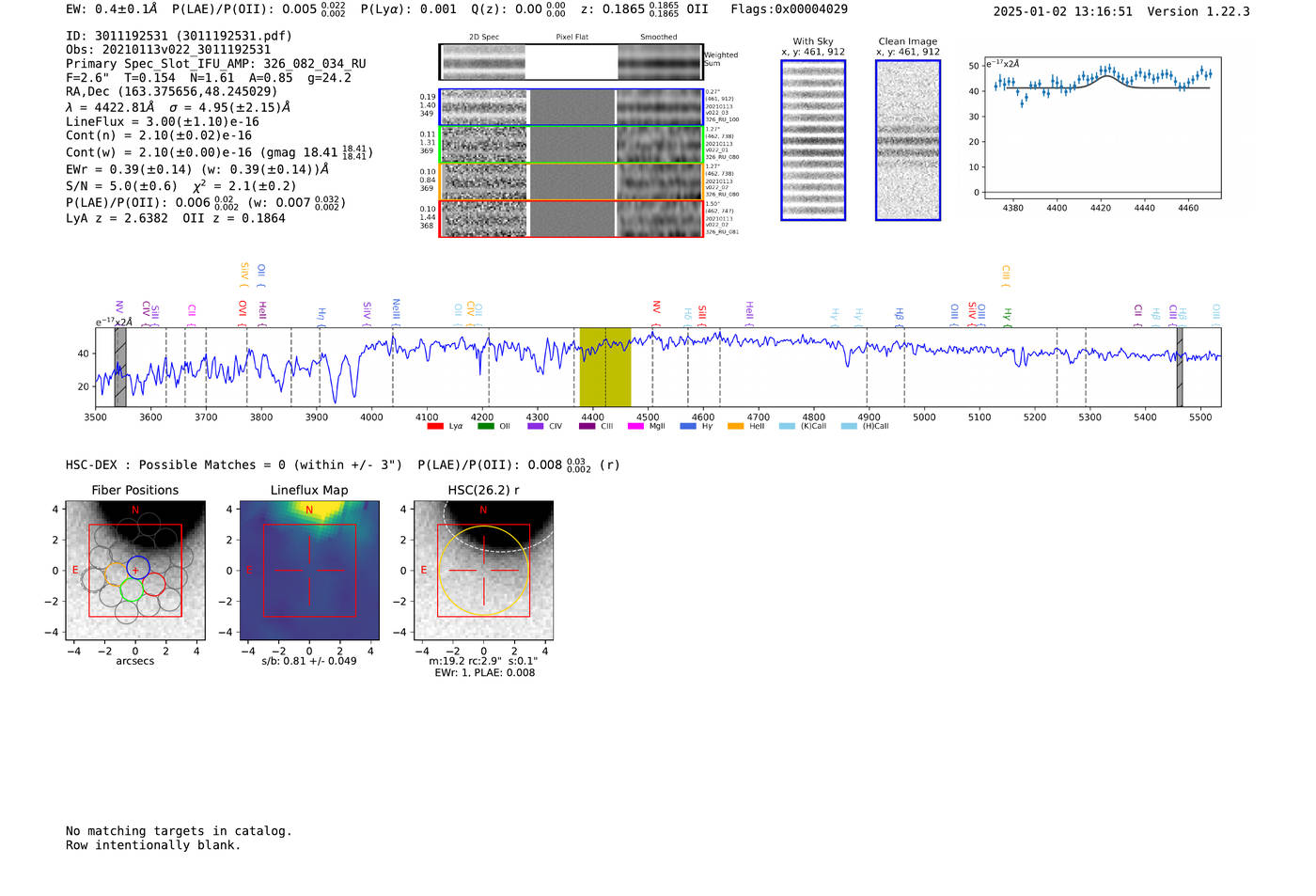Screen dimensions: 1316x896
Task: Select the blue-bordered fiber 2D spectrum row
Action: (x=571, y=107)
